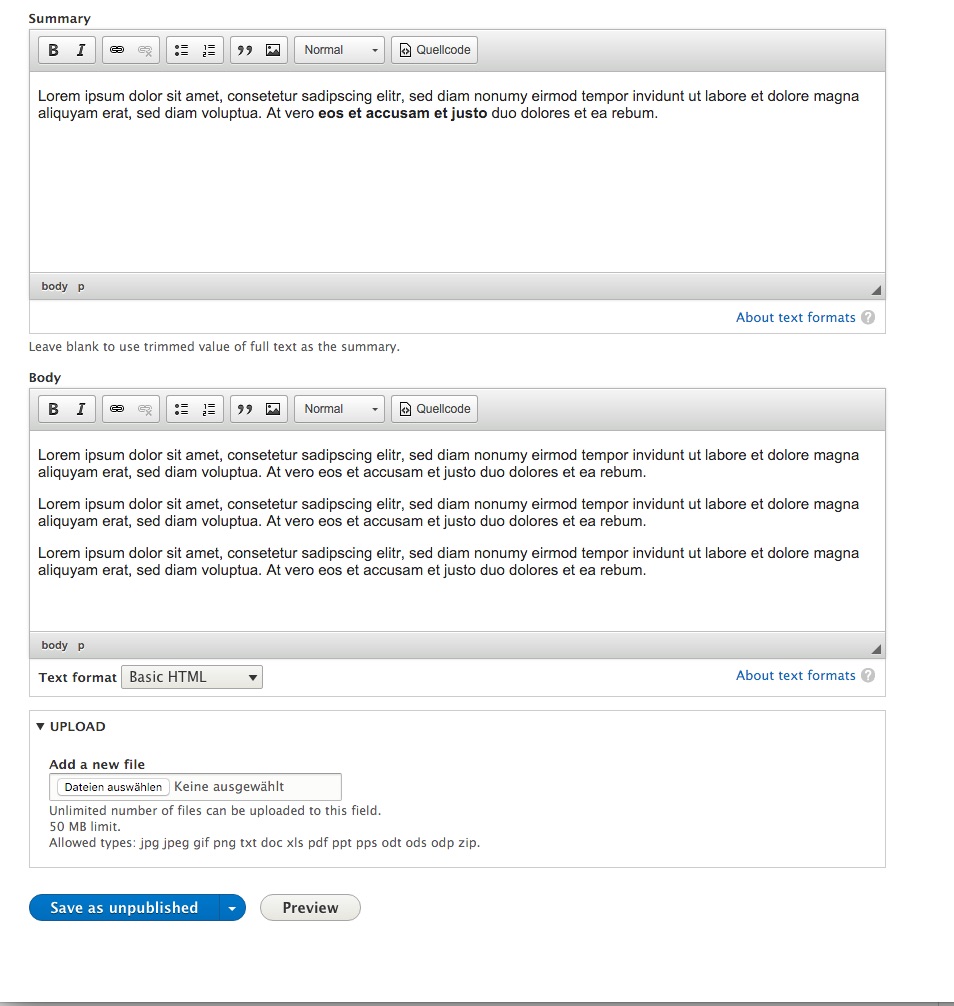The image size is (954, 1006).
Task: Open About text formats link under Body
Action: tap(796, 675)
